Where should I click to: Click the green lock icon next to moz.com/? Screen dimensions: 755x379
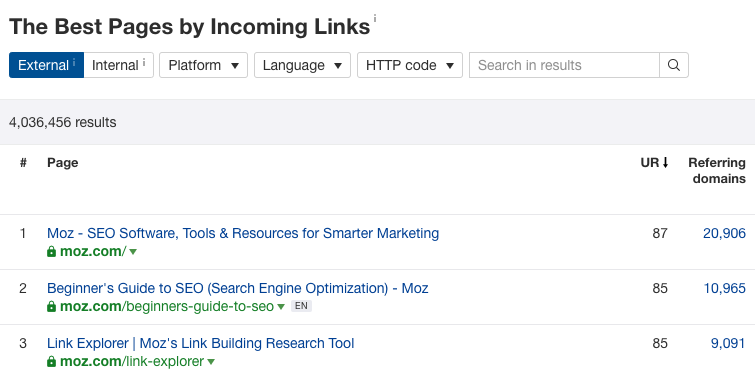52,251
